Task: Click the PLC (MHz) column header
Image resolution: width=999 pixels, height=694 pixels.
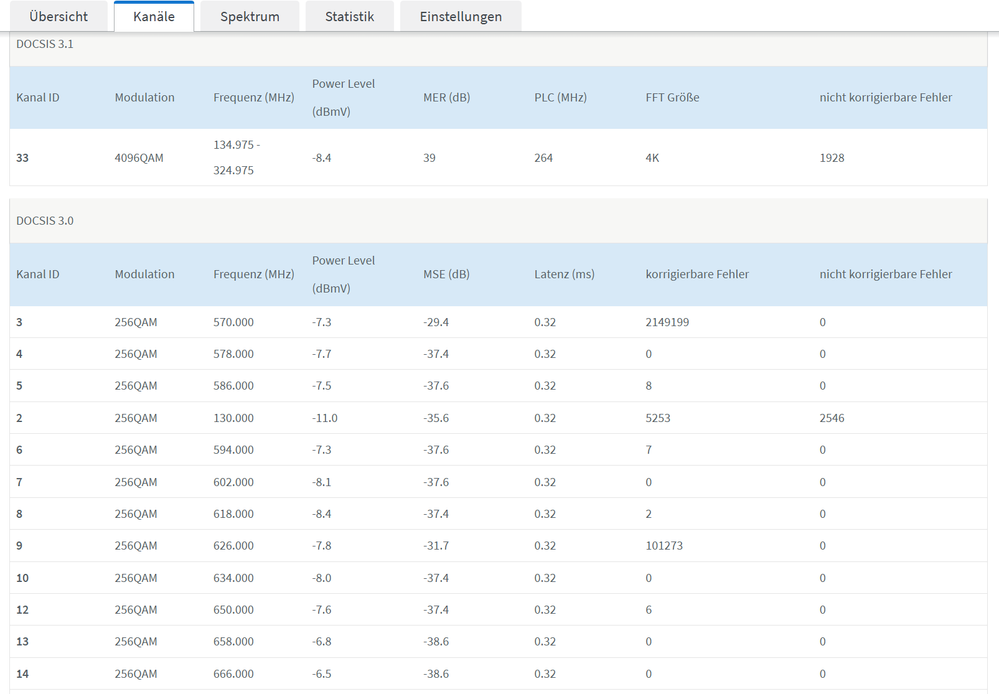Action: (560, 98)
